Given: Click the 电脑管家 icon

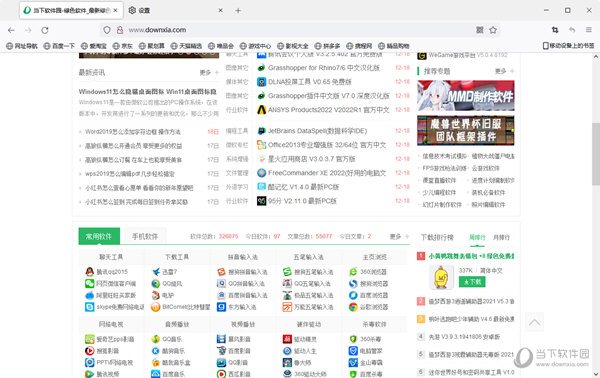Looking at the screenshot, I should point(353,351).
